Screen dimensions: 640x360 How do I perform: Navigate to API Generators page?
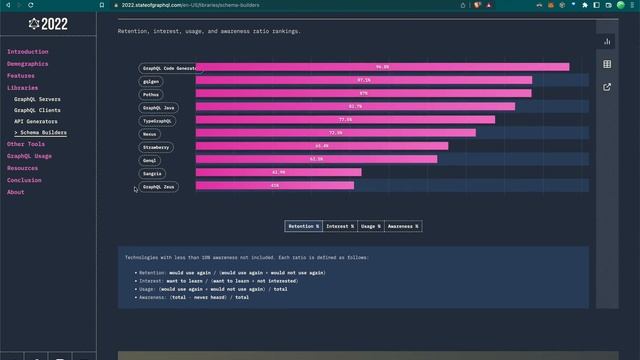click(36, 121)
